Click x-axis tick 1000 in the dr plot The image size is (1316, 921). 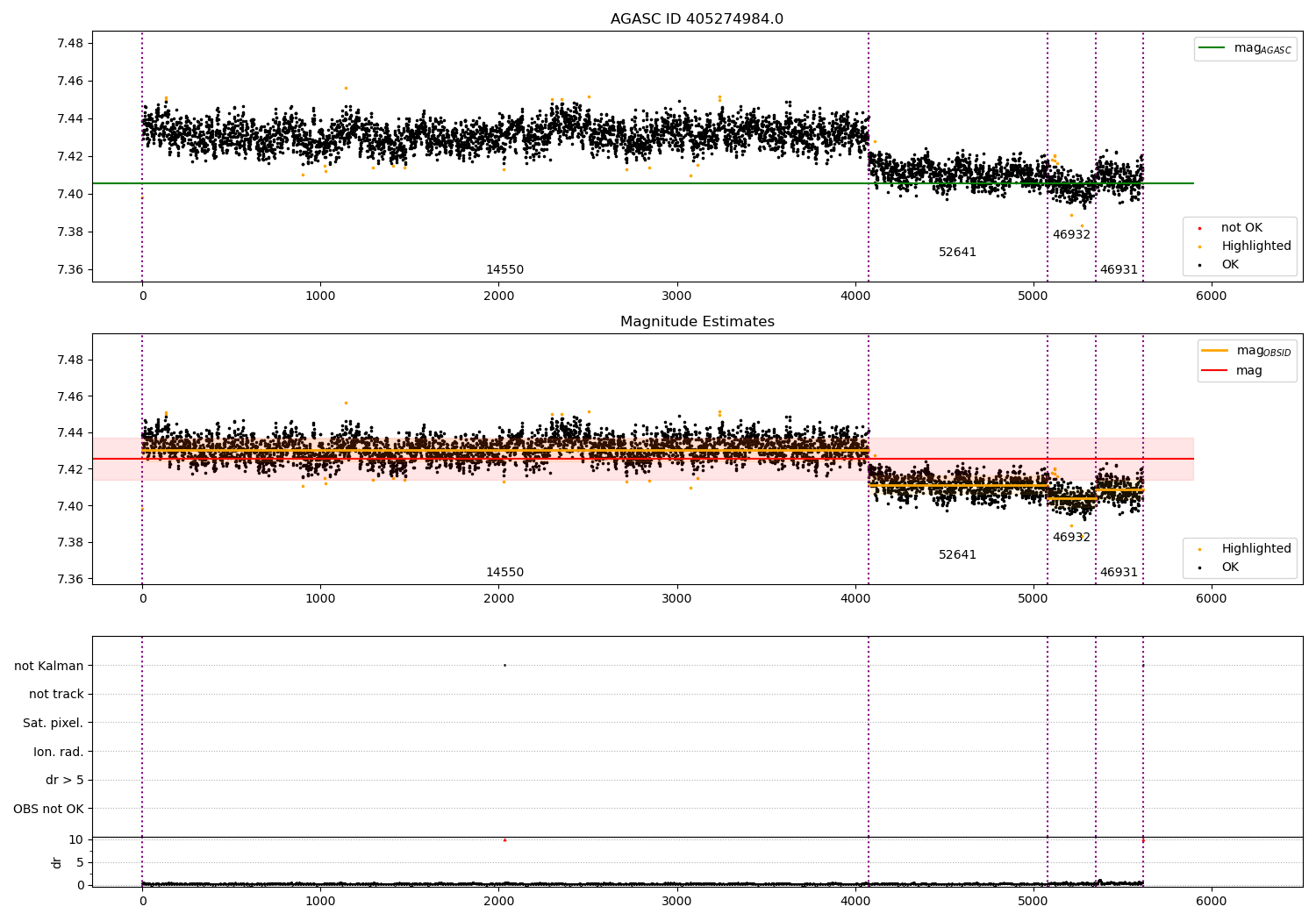click(320, 902)
